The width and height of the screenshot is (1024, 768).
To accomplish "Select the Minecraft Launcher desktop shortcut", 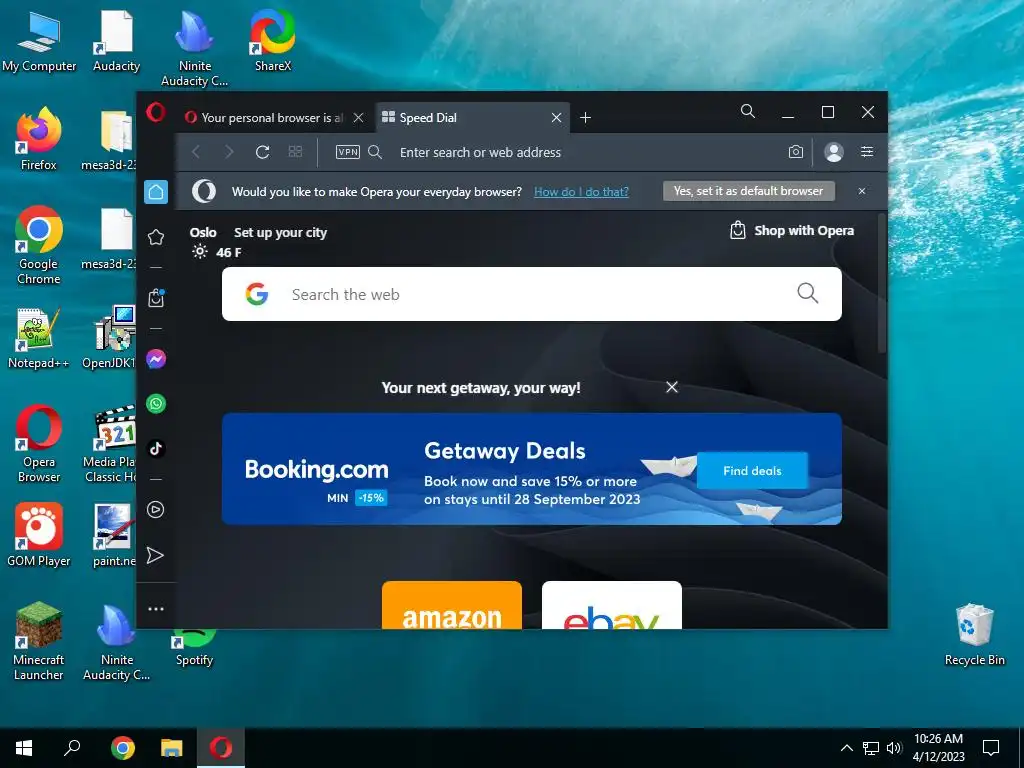I will click(39, 641).
